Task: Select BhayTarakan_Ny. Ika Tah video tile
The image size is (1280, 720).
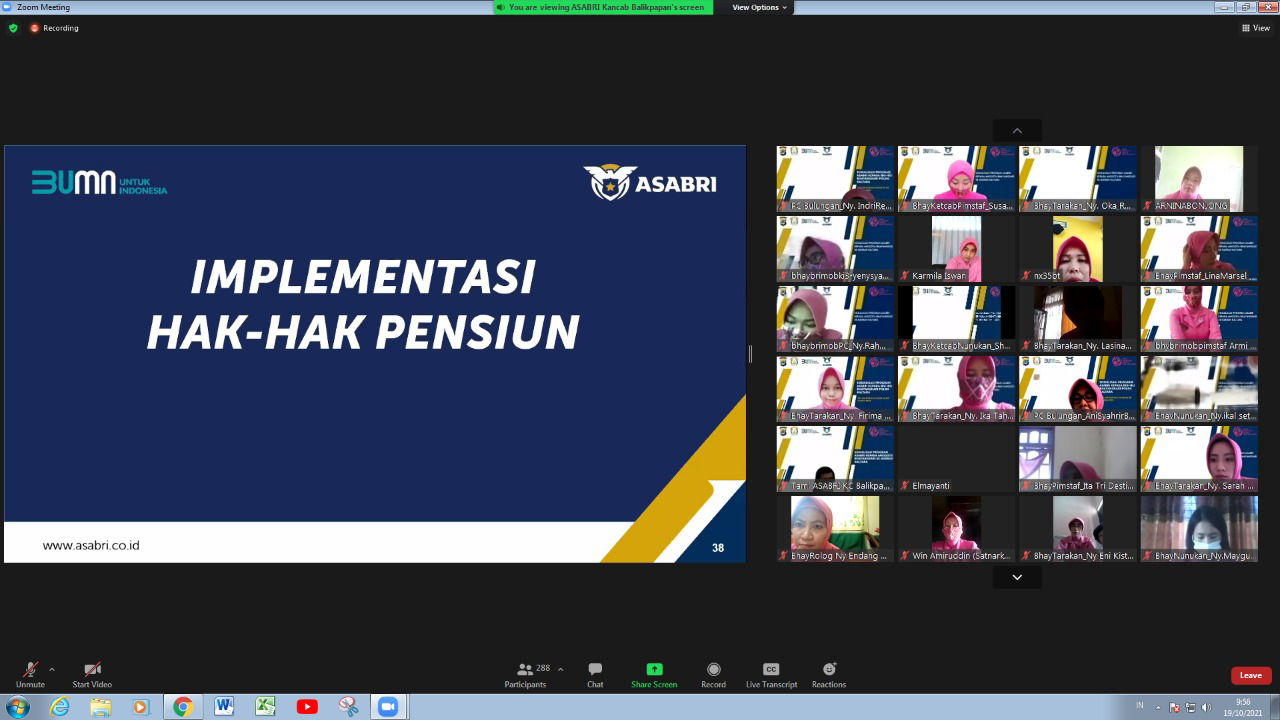Action: click(x=957, y=389)
